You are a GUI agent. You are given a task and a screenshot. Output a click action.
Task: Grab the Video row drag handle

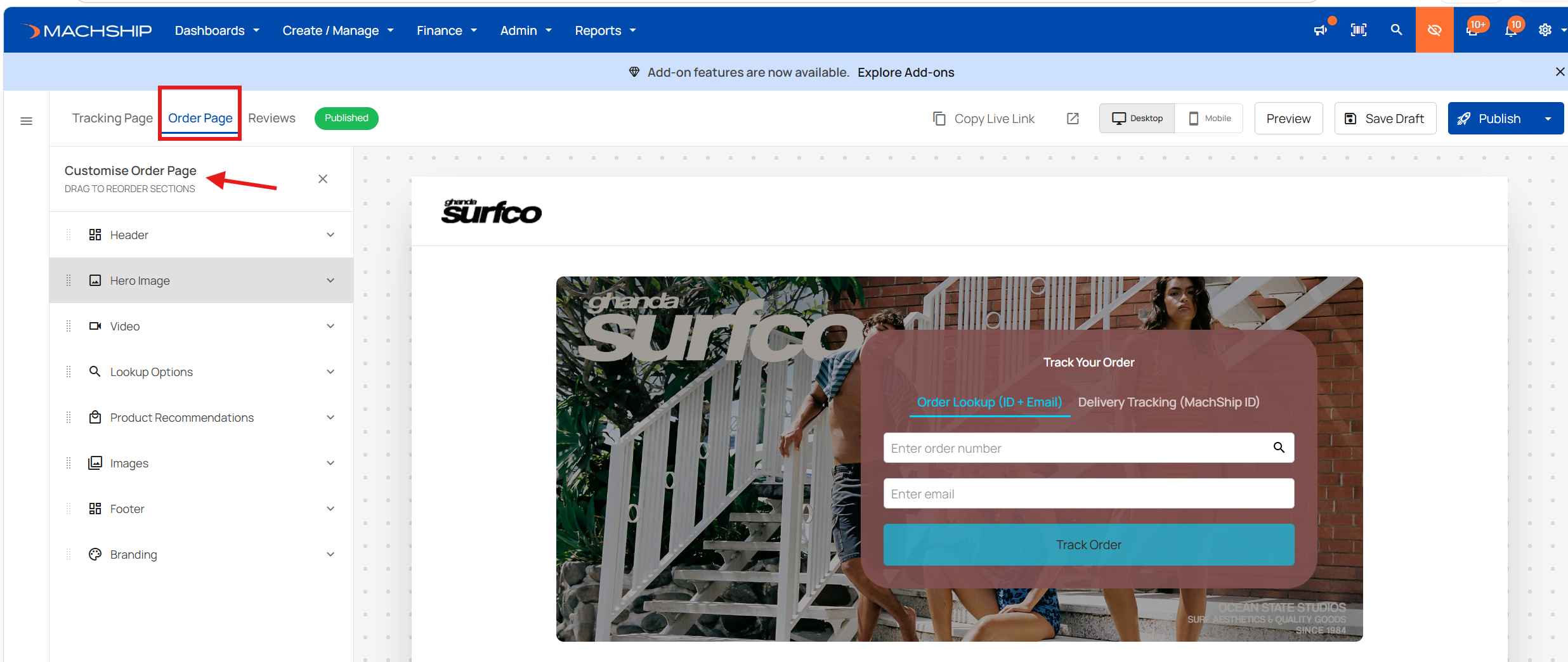click(69, 326)
